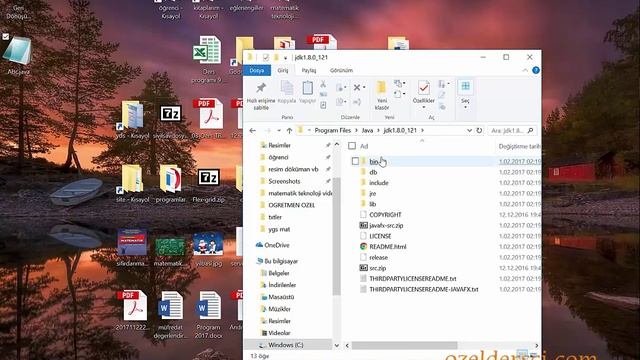Switch to the Giriş ribbon tab
This screenshot has width=640, height=360.
pyautogui.click(x=283, y=70)
